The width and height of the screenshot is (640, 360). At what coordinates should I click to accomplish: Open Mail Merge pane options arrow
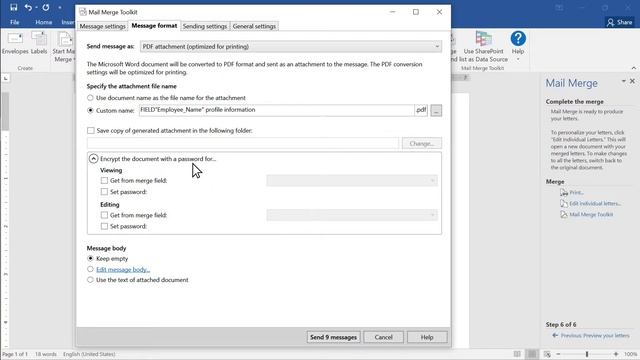click(x=624, y=81)
